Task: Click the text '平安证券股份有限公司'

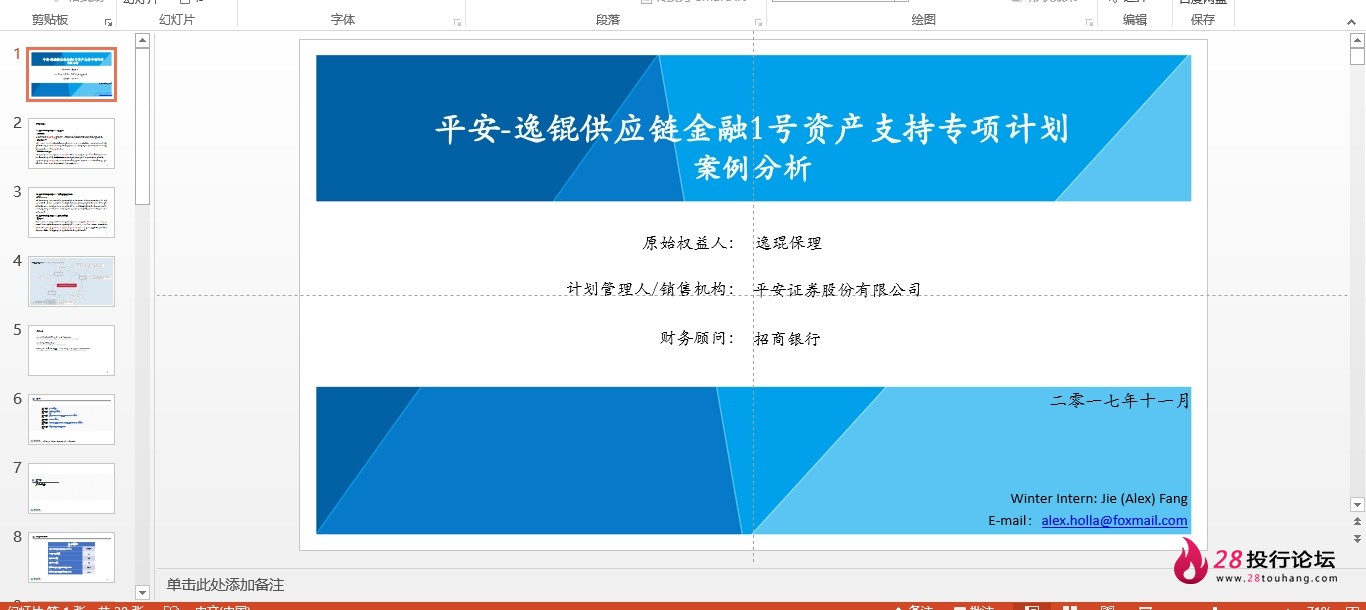Action: tap(838, 290)
